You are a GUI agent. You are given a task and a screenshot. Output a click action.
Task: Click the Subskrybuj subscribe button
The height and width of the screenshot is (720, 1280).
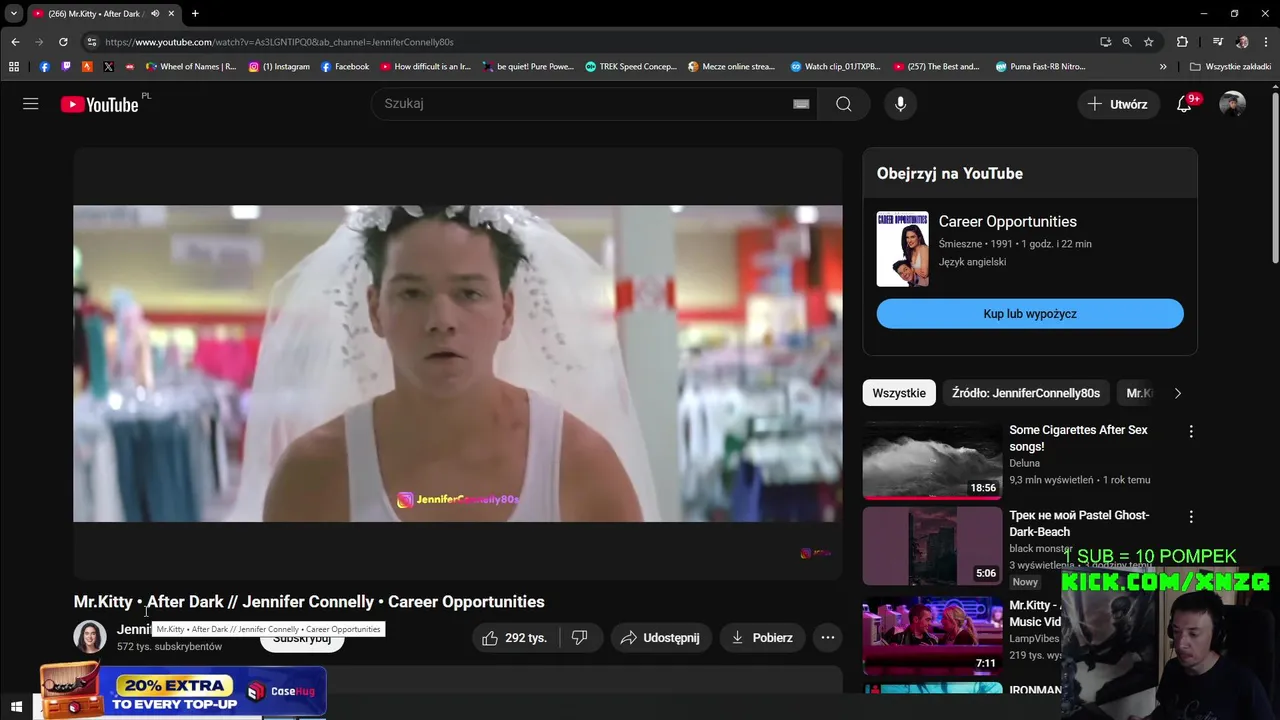point(302,638)
